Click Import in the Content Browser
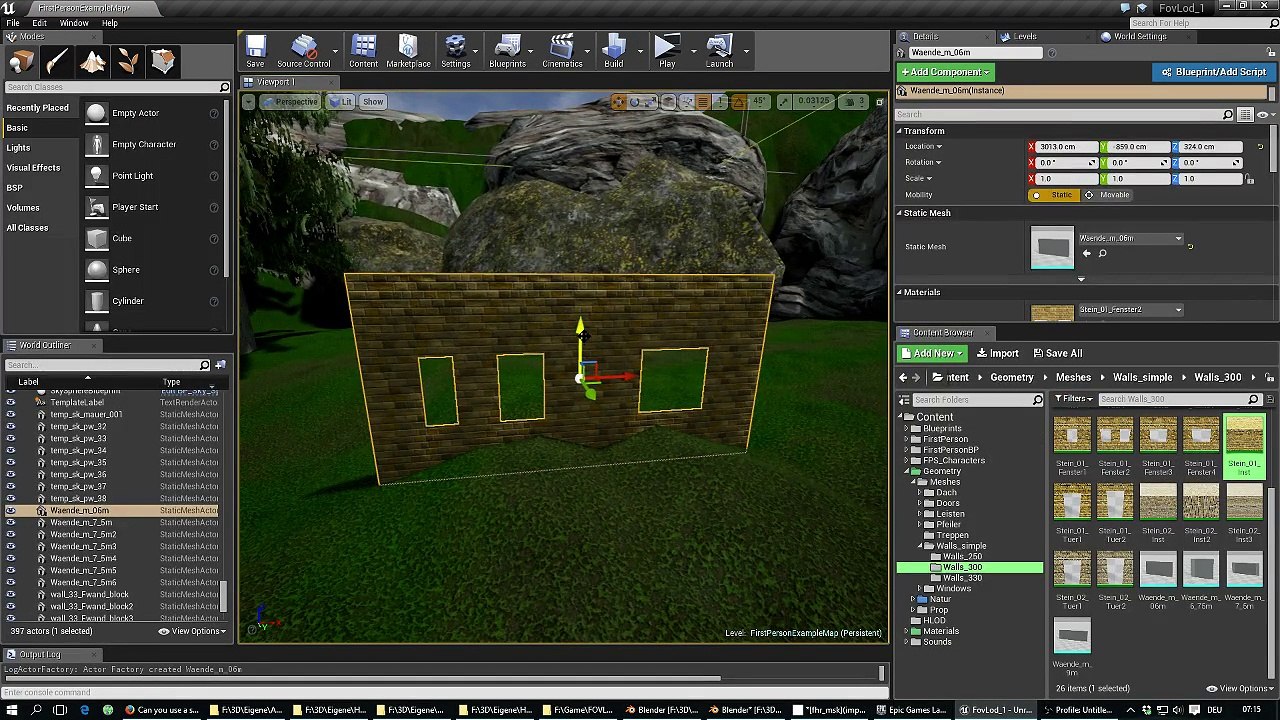Image resolution: width=1280 pixels, height=720 pixels. point(998,353)
